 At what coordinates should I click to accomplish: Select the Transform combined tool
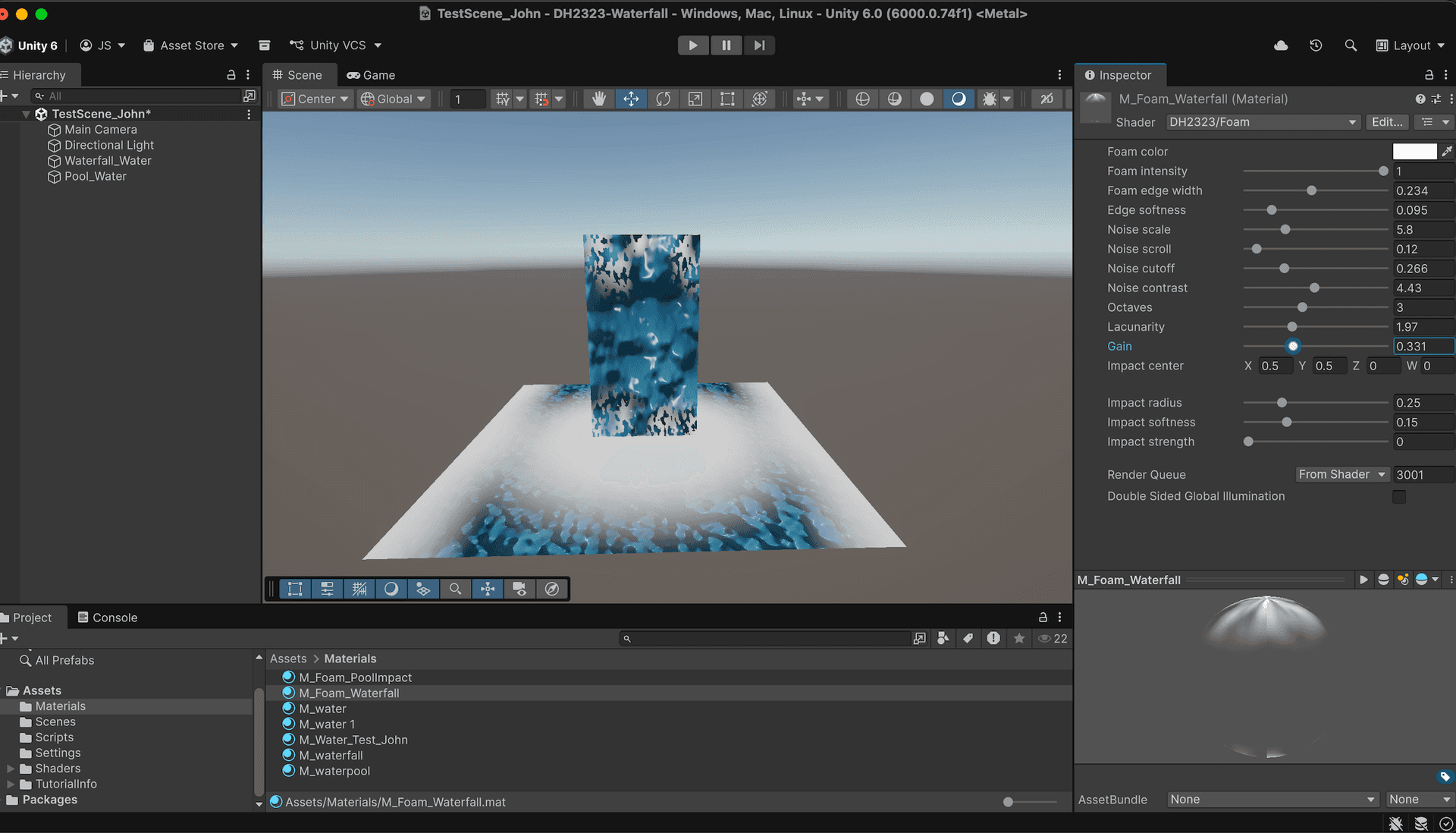[759, 99]
